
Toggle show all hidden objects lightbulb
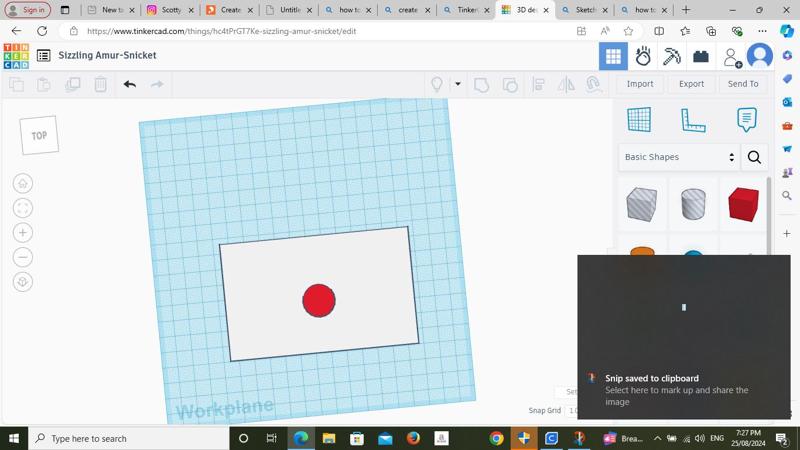point(437,84)
